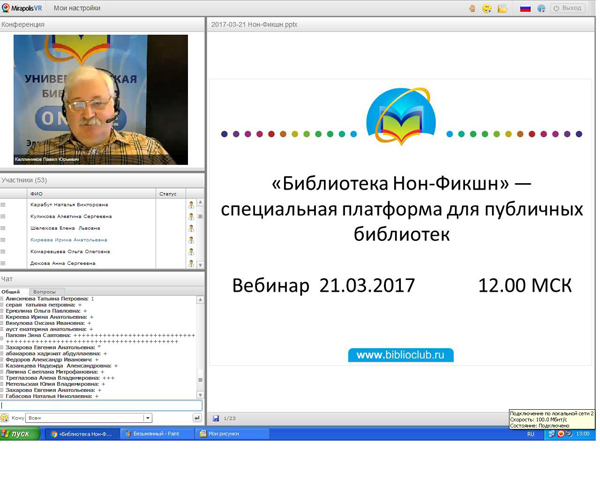Switch language using the Russian flag icon
600x480 pixels.
click(525, 8)
